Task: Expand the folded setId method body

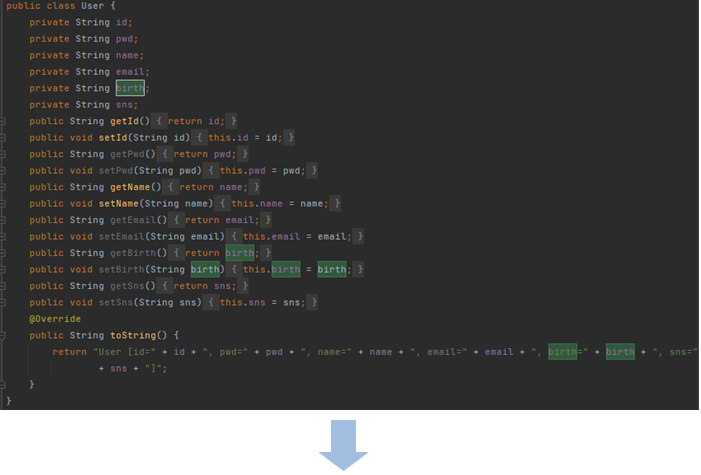Action: tap(2, 138)
